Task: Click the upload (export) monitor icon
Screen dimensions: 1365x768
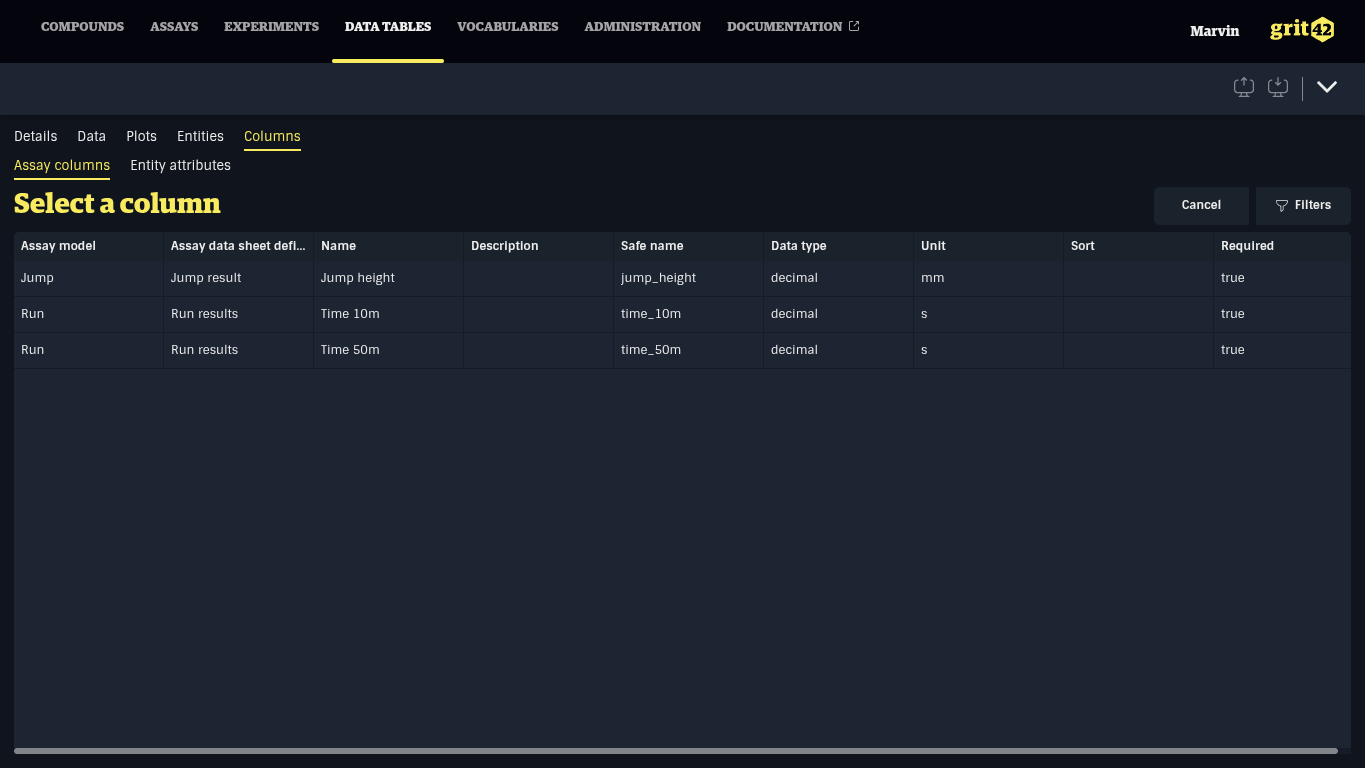Action: click(x=1244, y=87)
